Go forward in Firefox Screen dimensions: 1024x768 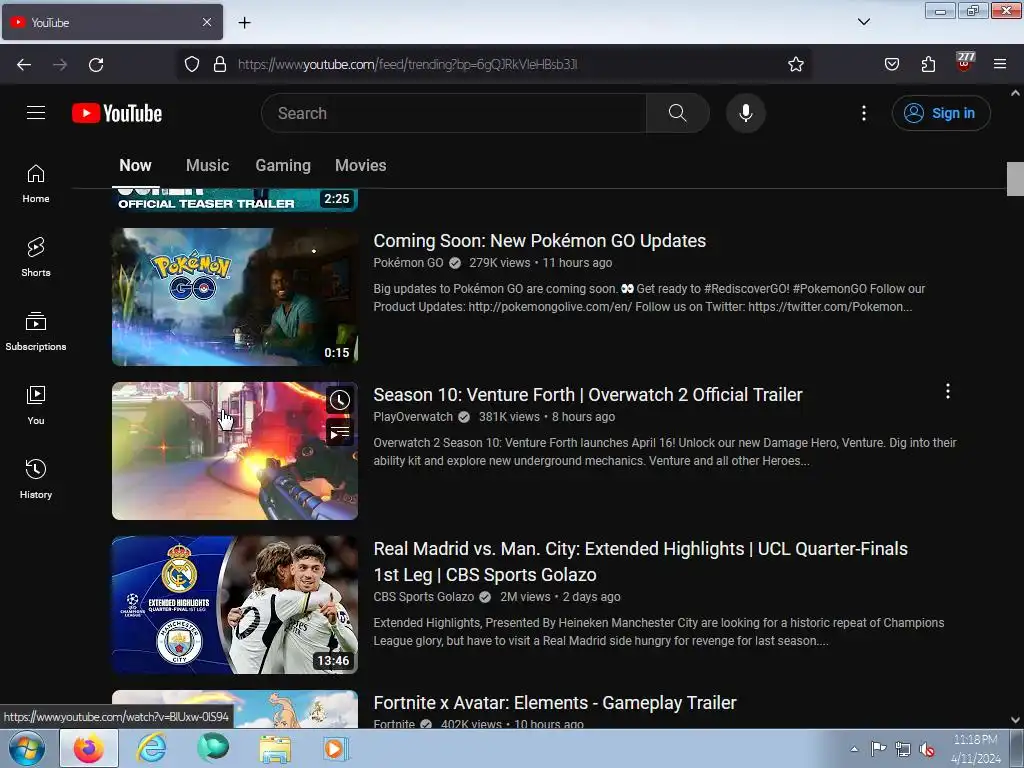click(60, 65)
